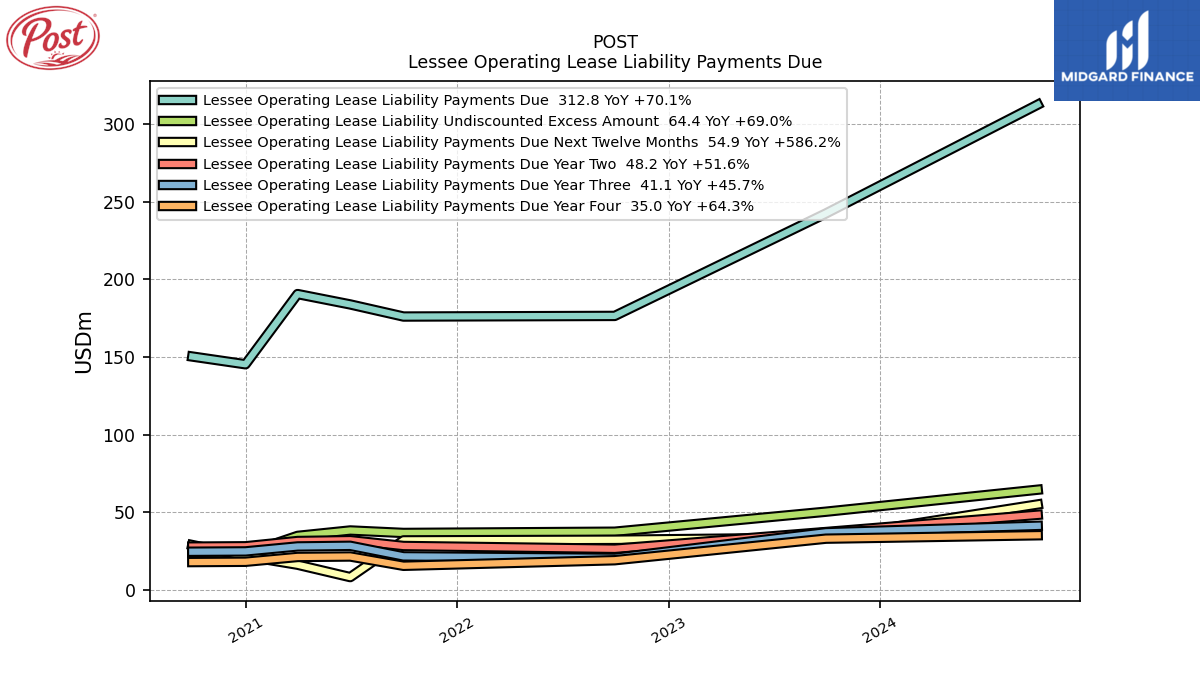Viewport: 1200px width, 675px height.
Task: Click the yellow Next Twelve Months swatch
Action: point(177,142)
